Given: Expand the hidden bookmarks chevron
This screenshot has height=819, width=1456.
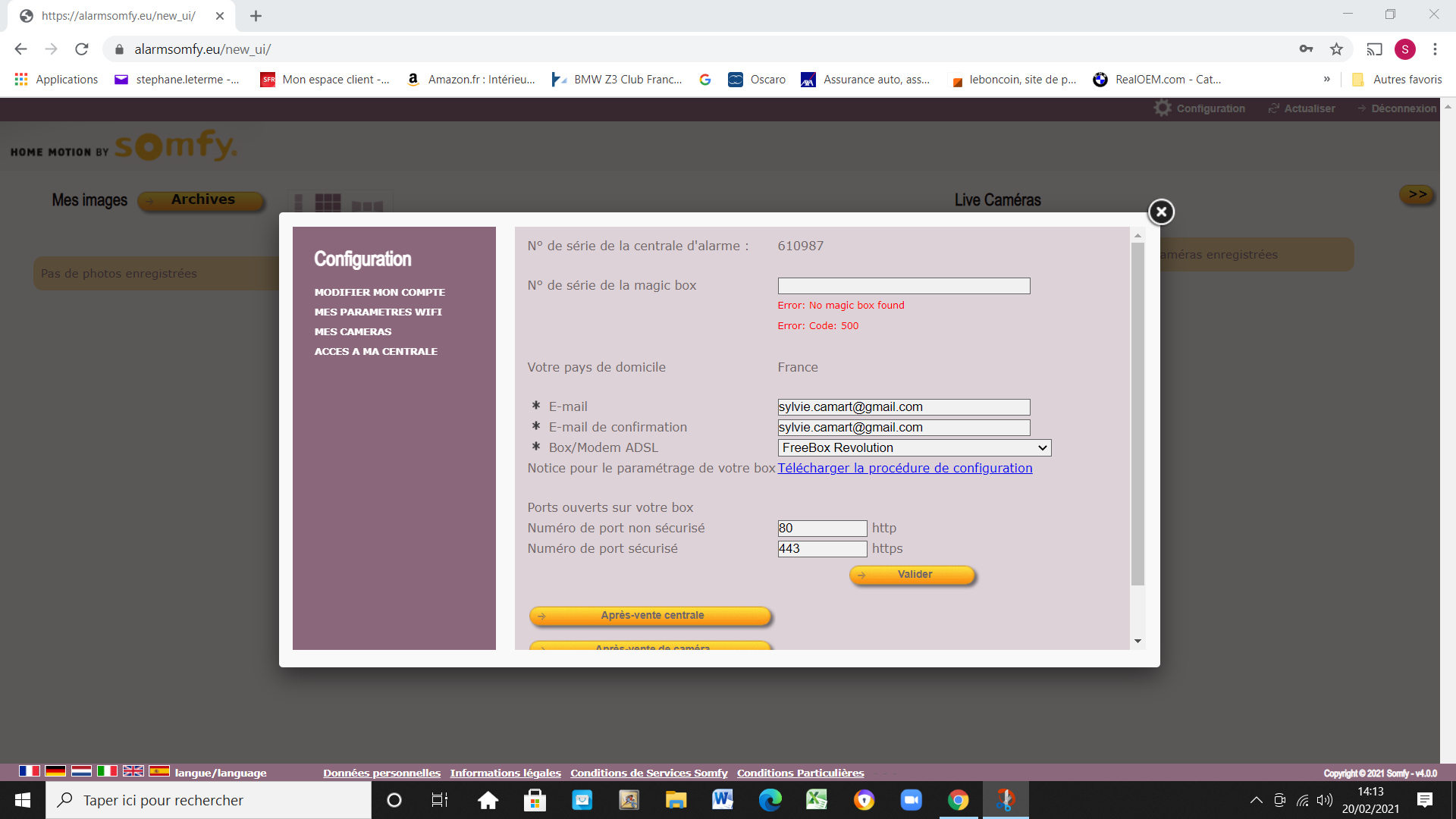Looking at the screenshot, I should point(1326,79).
